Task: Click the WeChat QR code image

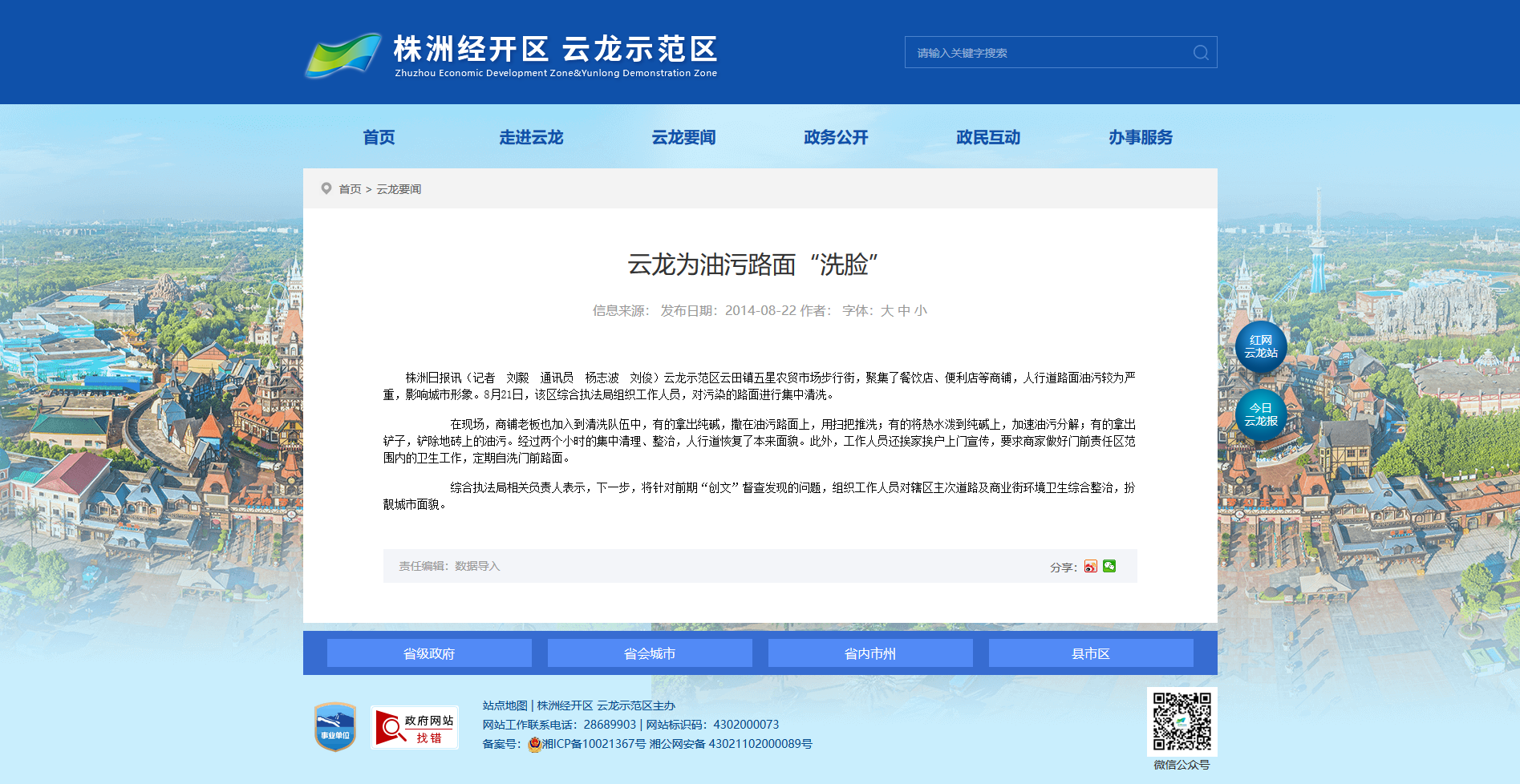Action: coord(1182,721)
